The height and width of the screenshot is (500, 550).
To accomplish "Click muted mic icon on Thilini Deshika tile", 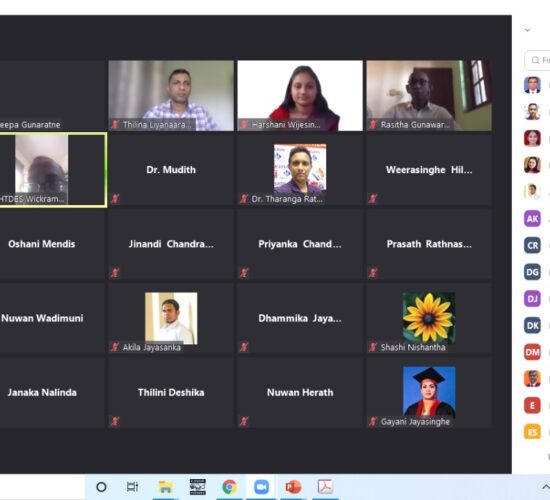I will pyautogui.click(x=115, y=421).
